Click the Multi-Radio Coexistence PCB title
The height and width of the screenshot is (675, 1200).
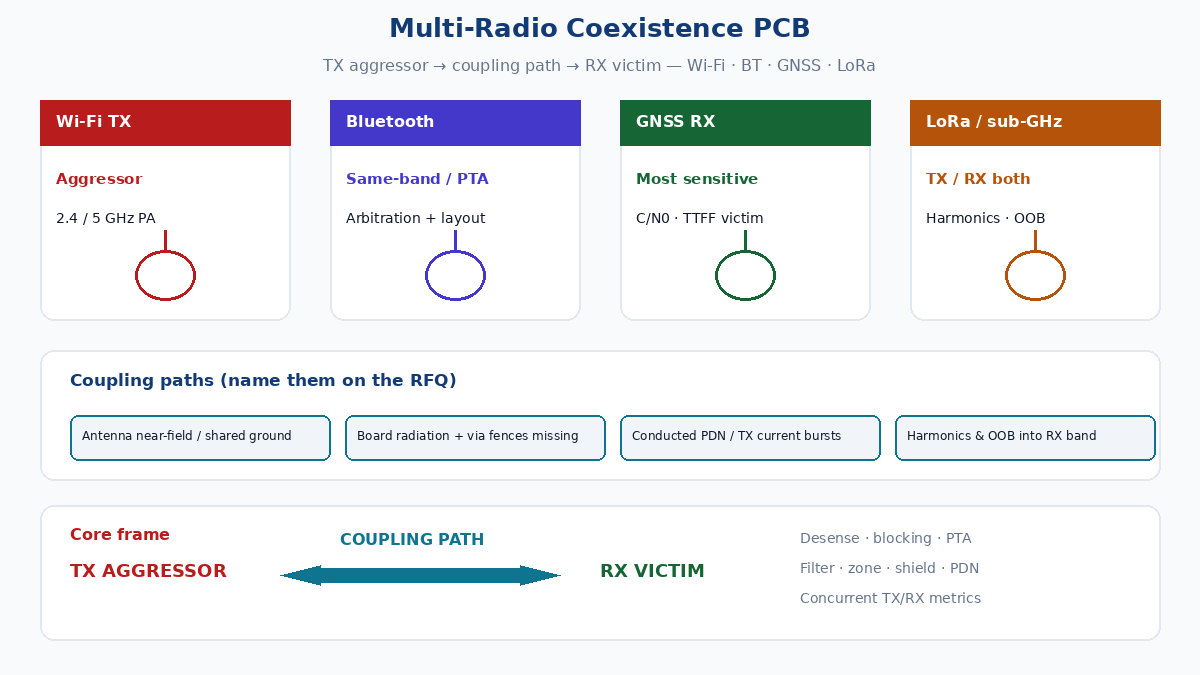[x=600, y=28]
